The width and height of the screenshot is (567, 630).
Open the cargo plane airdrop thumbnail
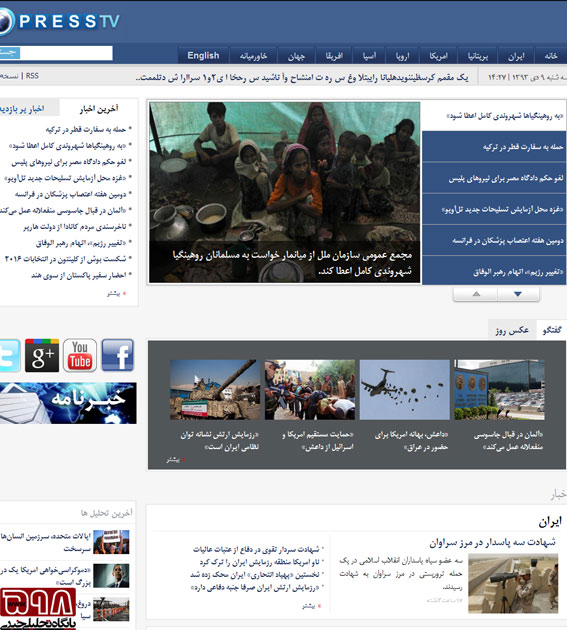point(405,390)
